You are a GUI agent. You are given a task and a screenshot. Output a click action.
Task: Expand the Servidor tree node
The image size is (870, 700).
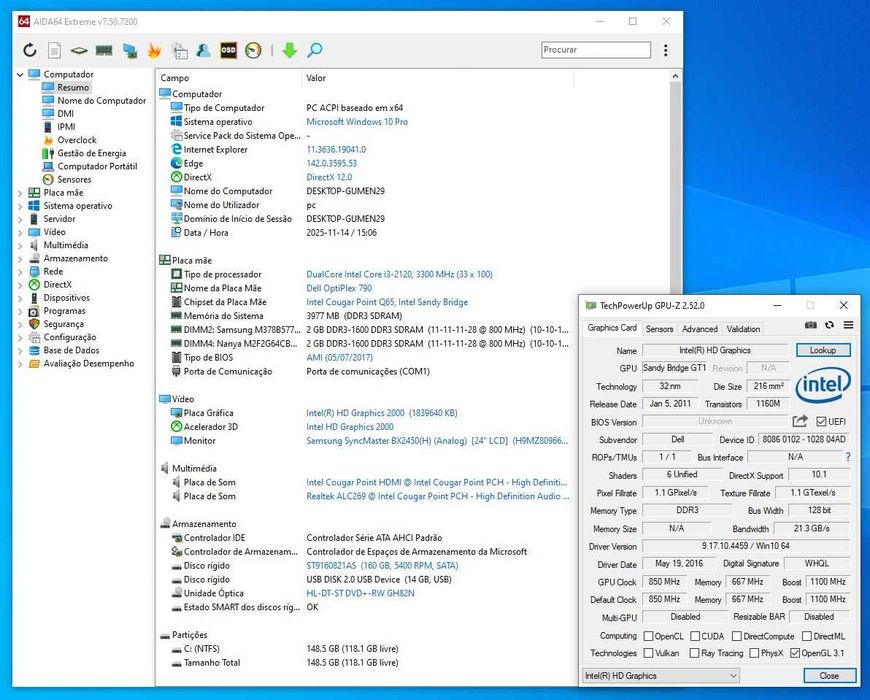20,219
